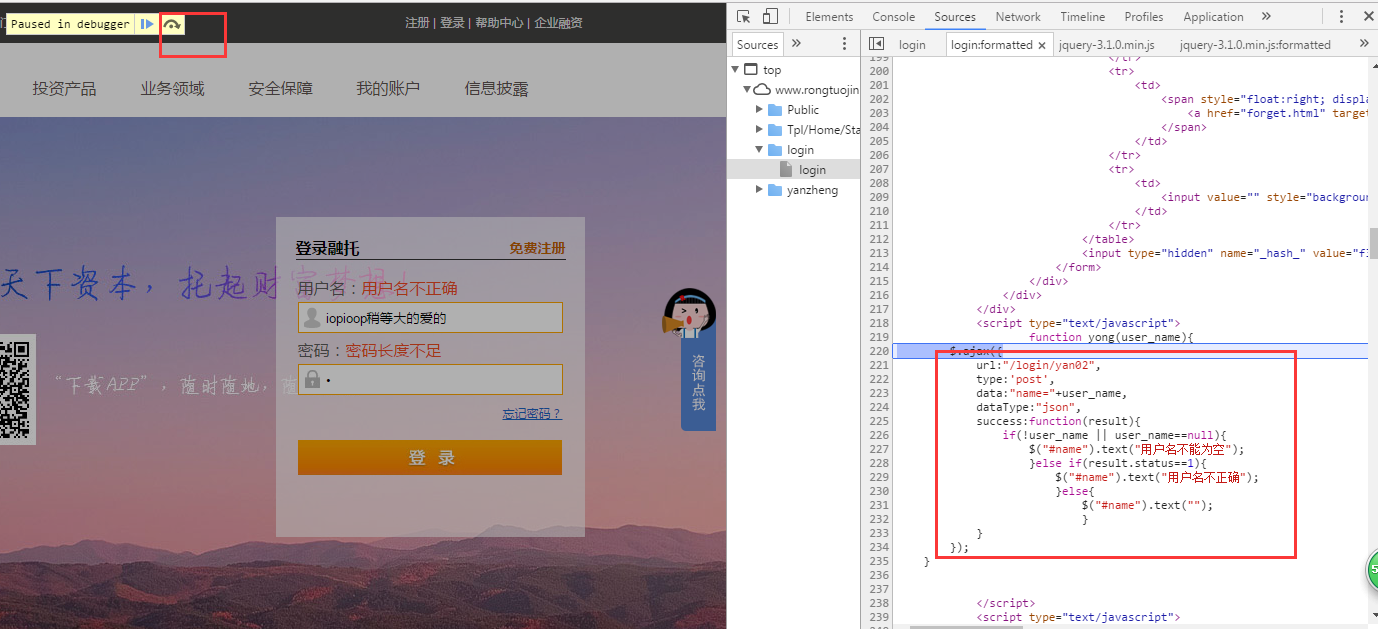Open 帮助中心 link
The width and height of the screenshot is (1378, 629).
tap(499, 22)
